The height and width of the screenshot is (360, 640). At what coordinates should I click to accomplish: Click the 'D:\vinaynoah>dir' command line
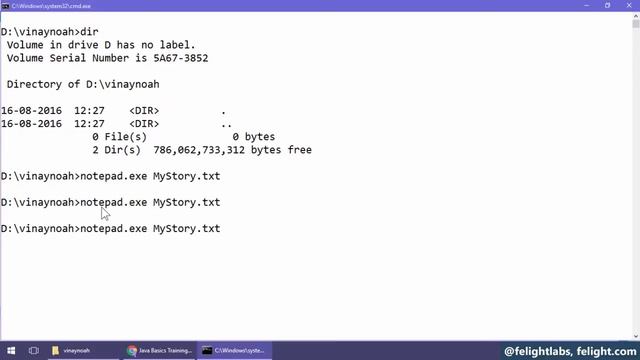click(49, 32)
